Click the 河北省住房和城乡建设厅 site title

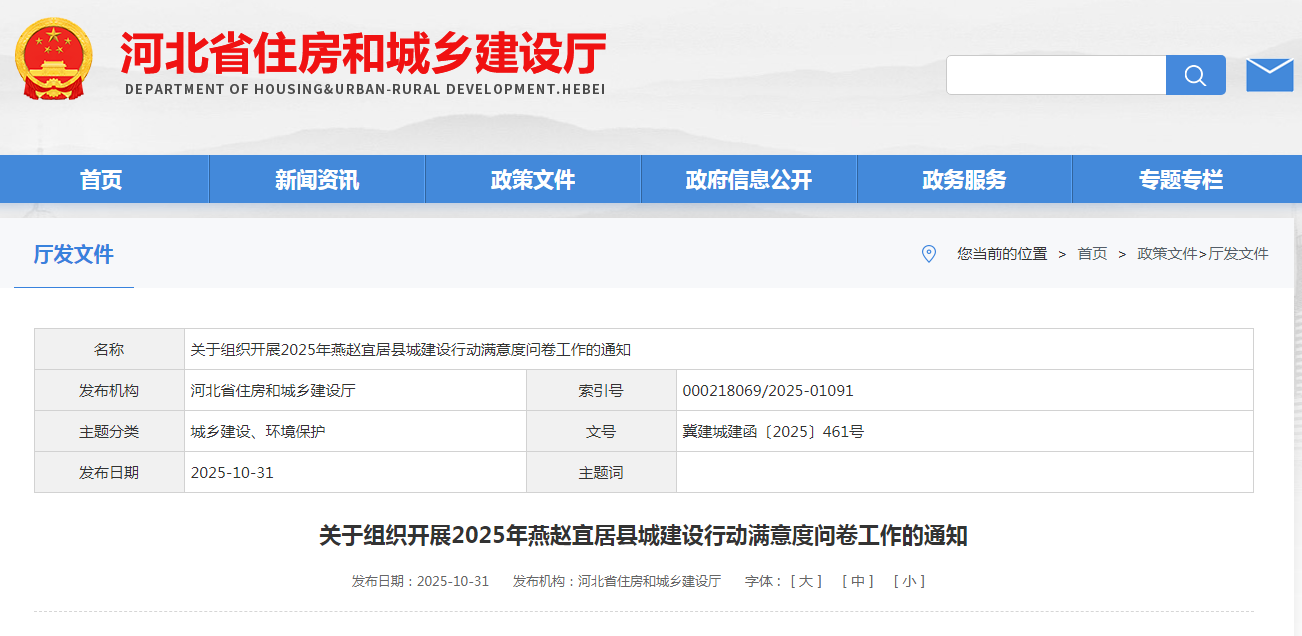tap(363, 53)
